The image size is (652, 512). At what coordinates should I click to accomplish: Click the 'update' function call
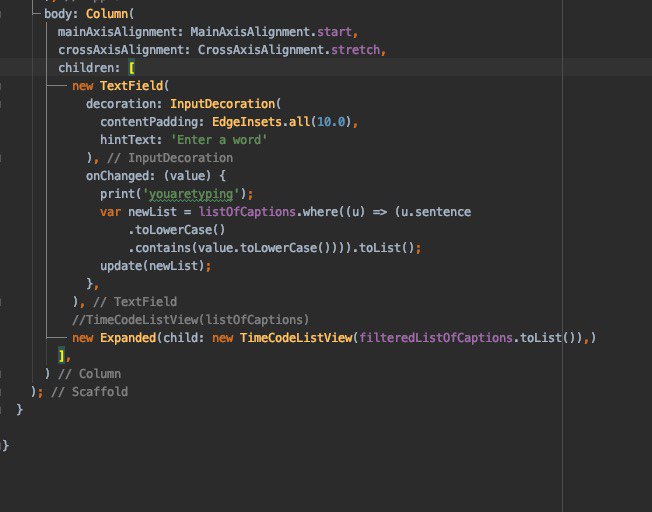click(x=121, y=266)
